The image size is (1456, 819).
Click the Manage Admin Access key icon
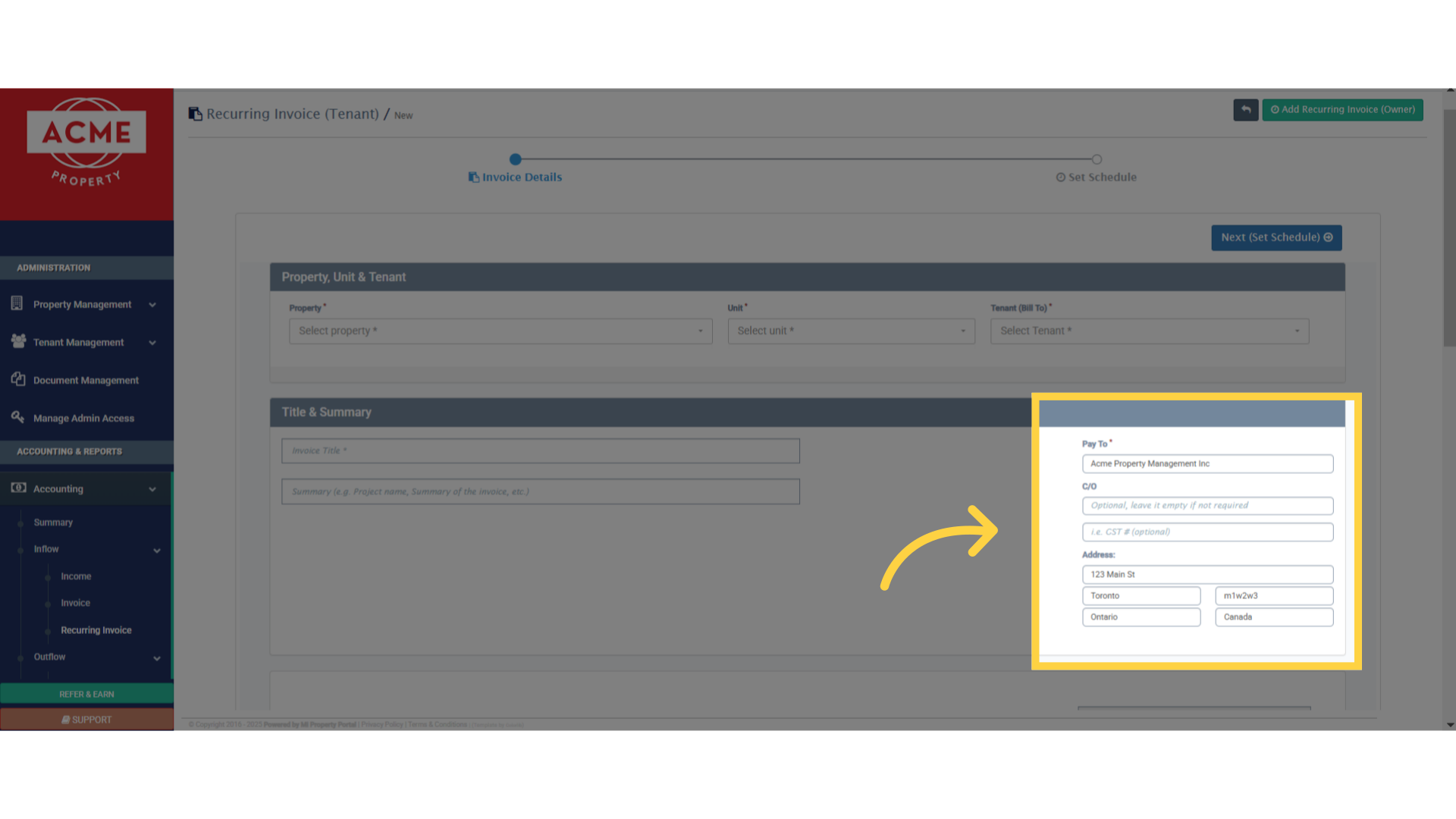(18, 417)
